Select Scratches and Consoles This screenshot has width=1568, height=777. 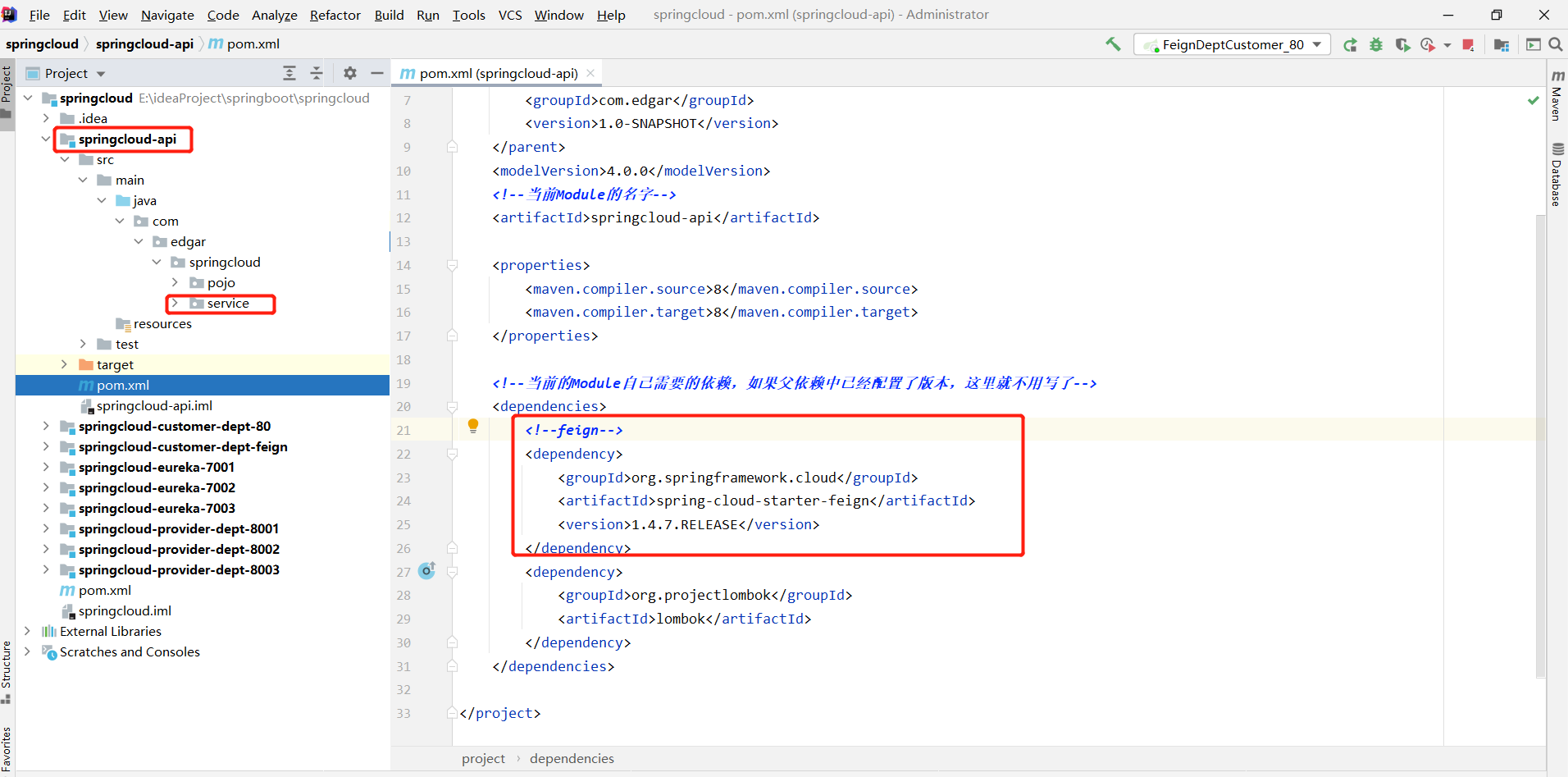[130, 652]
